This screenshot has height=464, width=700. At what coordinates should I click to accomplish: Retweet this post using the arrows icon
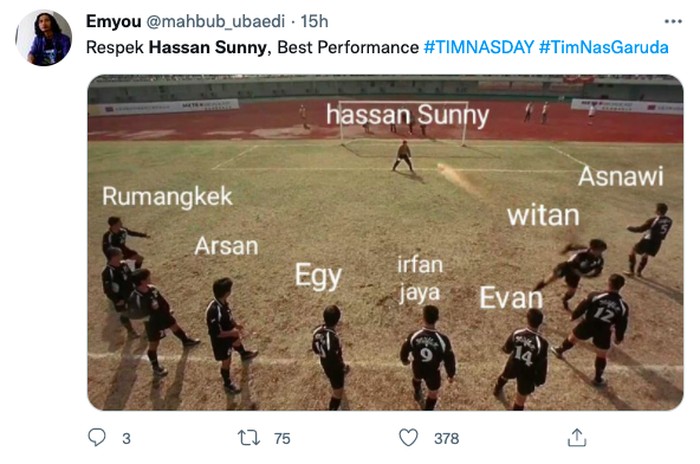246,438
